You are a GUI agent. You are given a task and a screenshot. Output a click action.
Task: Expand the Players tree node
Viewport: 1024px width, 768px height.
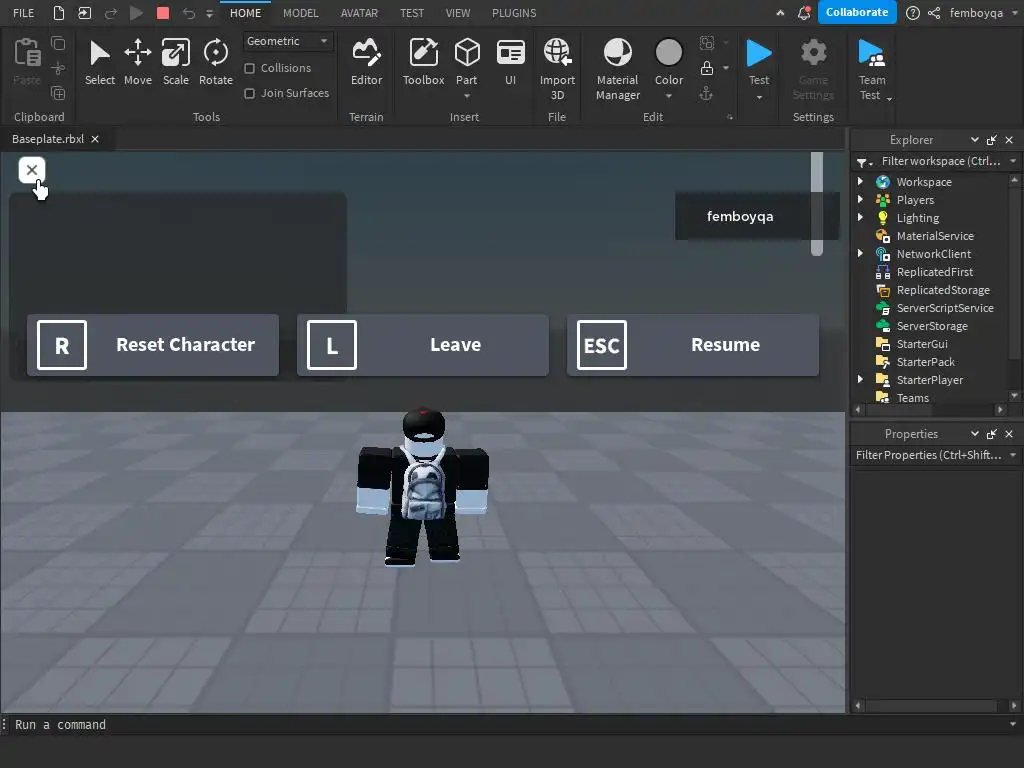[861, 199]
